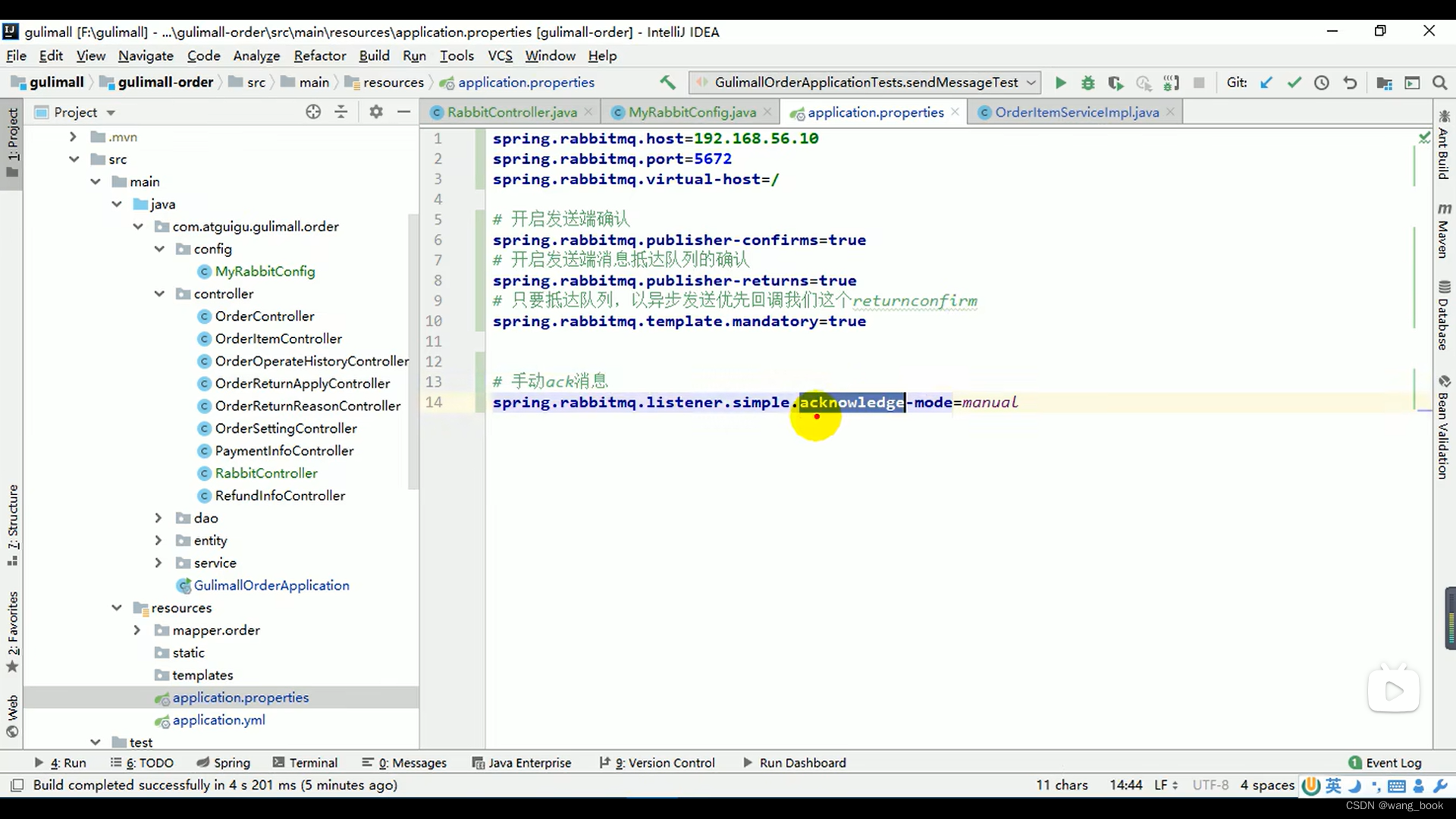Expand the dao package folder
Image resolution: width=1456 pixels, height=819 pixels.
tap(157, 517)
